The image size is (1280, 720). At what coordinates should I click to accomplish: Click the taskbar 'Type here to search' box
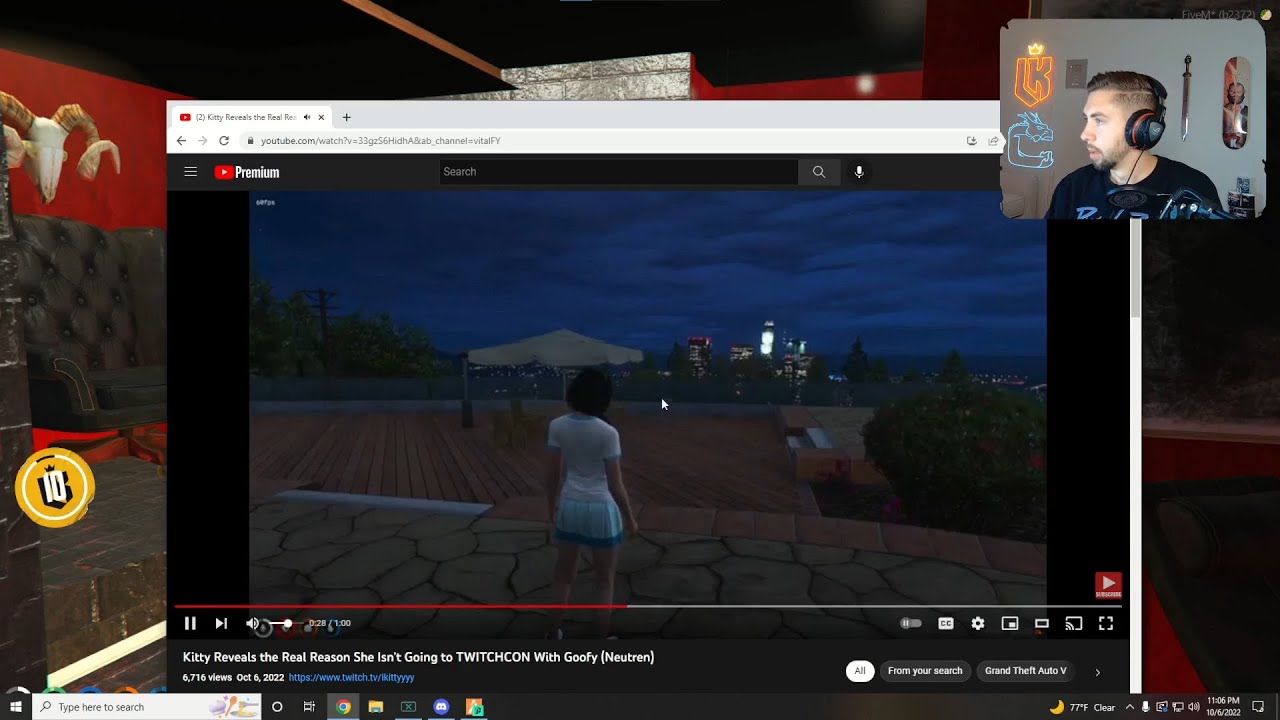click(147, 707)
